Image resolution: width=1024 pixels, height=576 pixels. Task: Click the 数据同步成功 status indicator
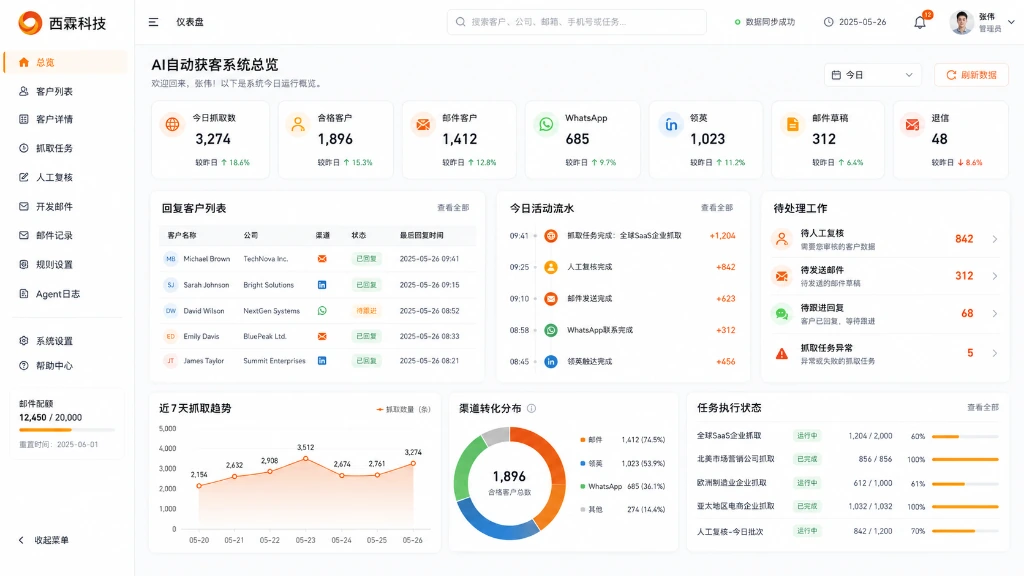coord(765,22)
